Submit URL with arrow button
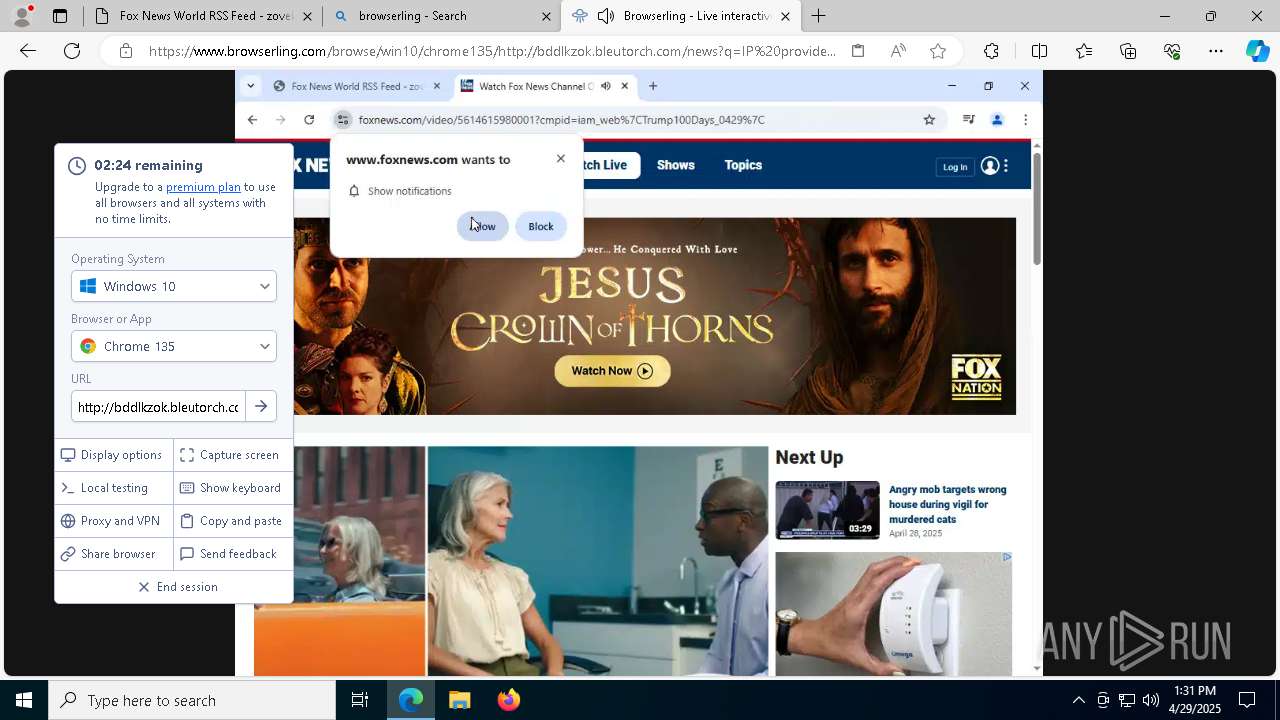Viewport: 1280px width, 720px height. [x=261, y=407]
